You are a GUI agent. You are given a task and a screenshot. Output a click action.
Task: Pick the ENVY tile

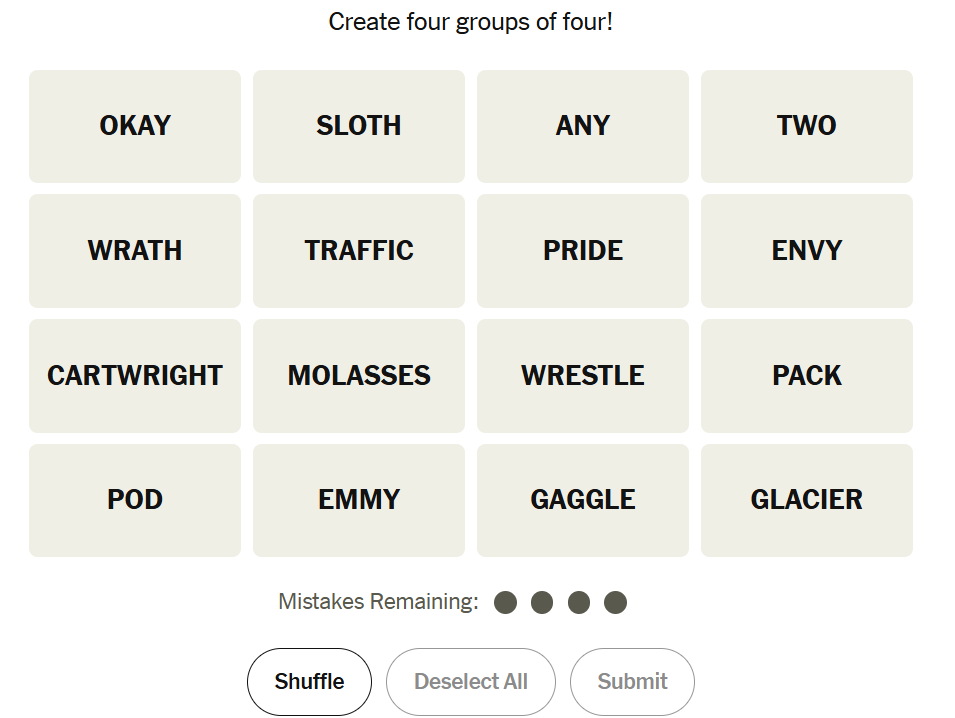pyautogui.click(x=807, y=251)
